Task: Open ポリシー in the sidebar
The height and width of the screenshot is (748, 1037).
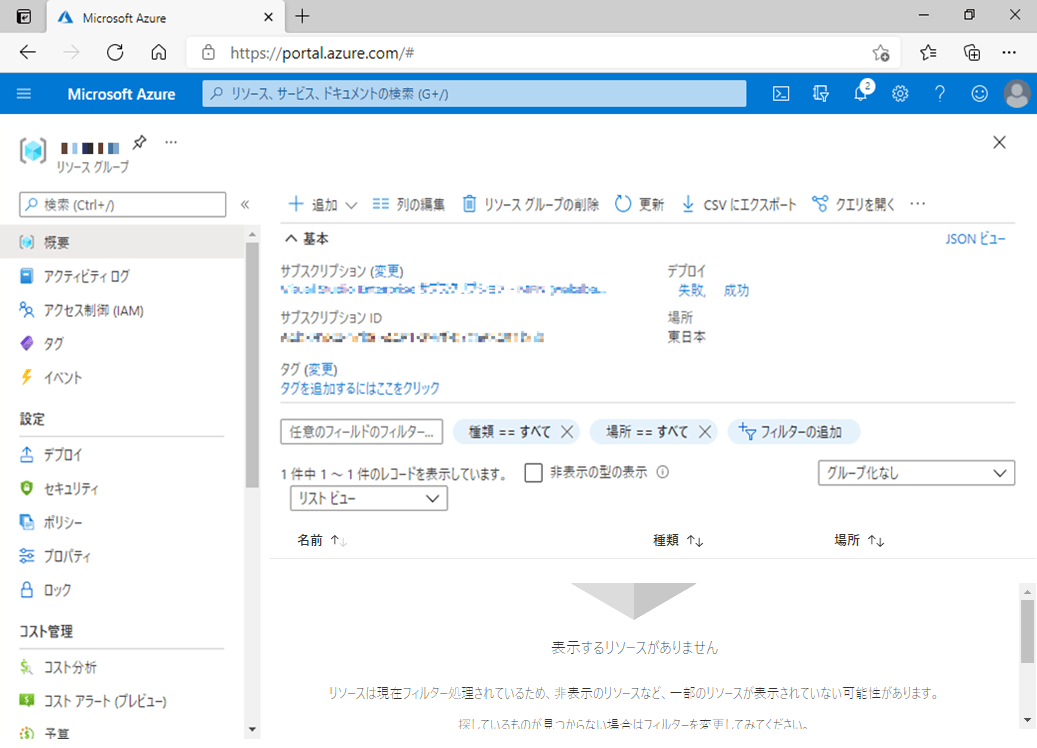Action: tap(122, 522)
